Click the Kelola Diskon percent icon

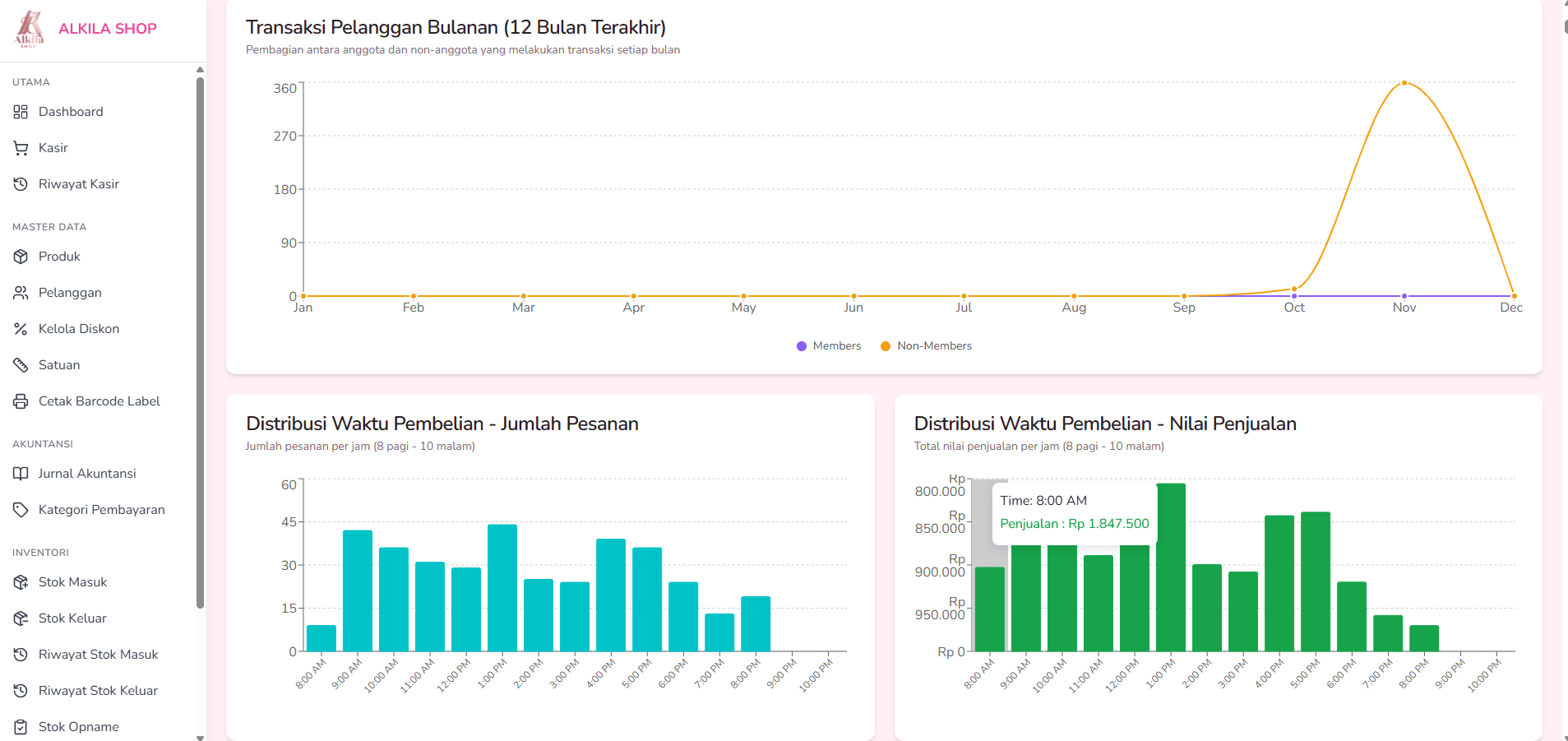(21, 329)
